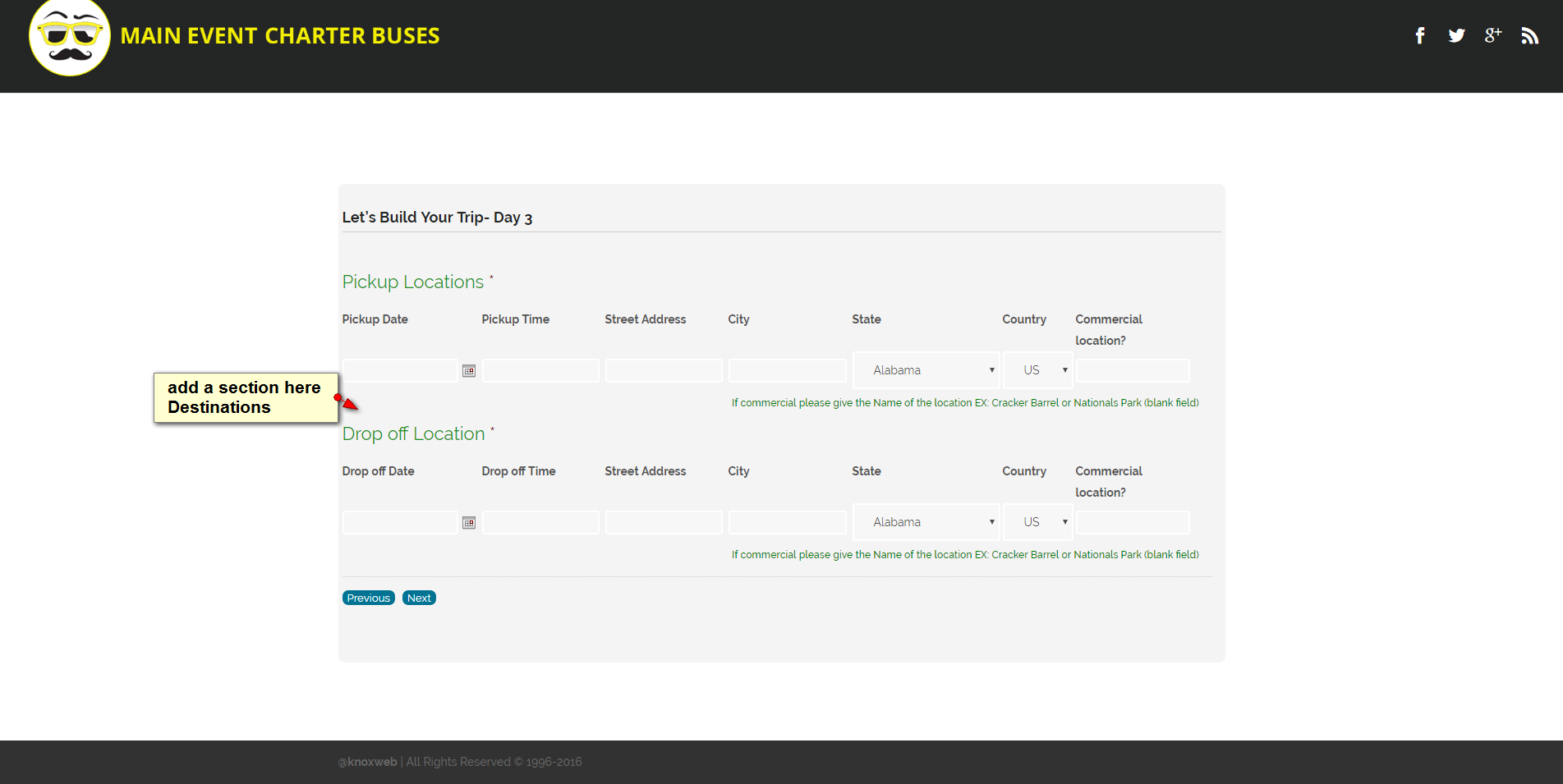Visit the @knoxweb footer link
The image size is (1563, 784).
[x=368, y=762]
